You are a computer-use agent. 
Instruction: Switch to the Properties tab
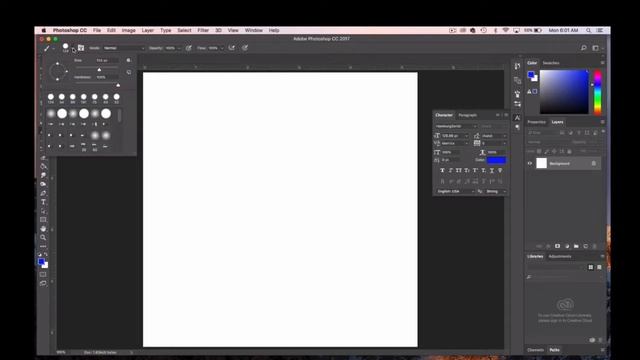(536, 122)
